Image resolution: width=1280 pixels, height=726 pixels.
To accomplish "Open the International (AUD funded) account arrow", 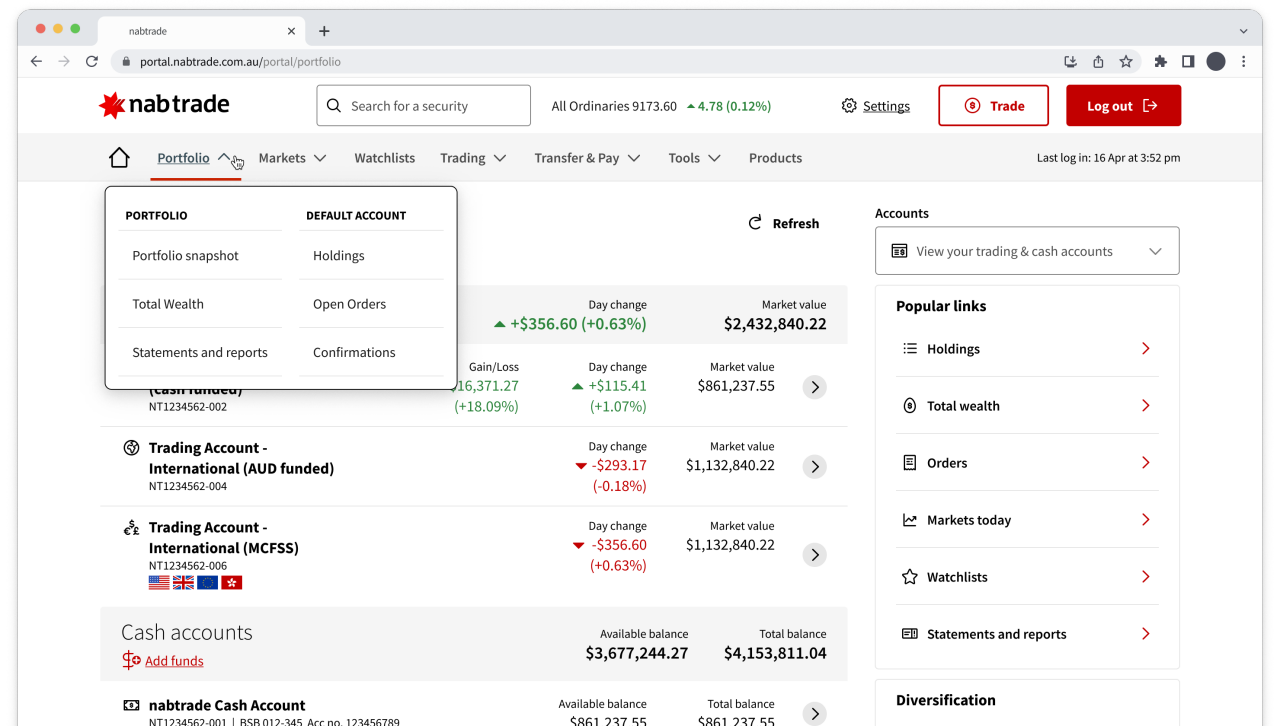I will tap(815, 466).
